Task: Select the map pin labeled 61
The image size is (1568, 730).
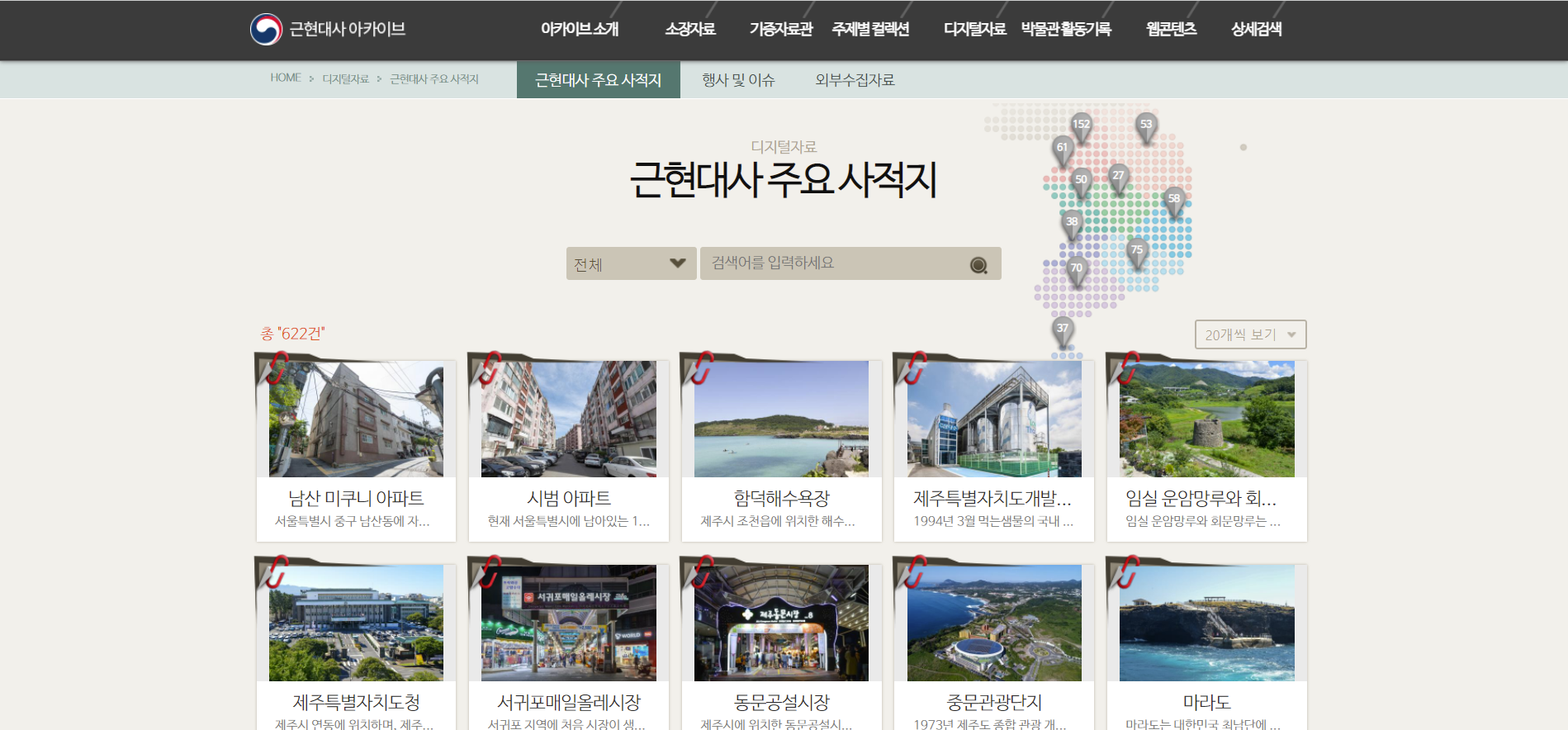Action: tap(1062, 149)
